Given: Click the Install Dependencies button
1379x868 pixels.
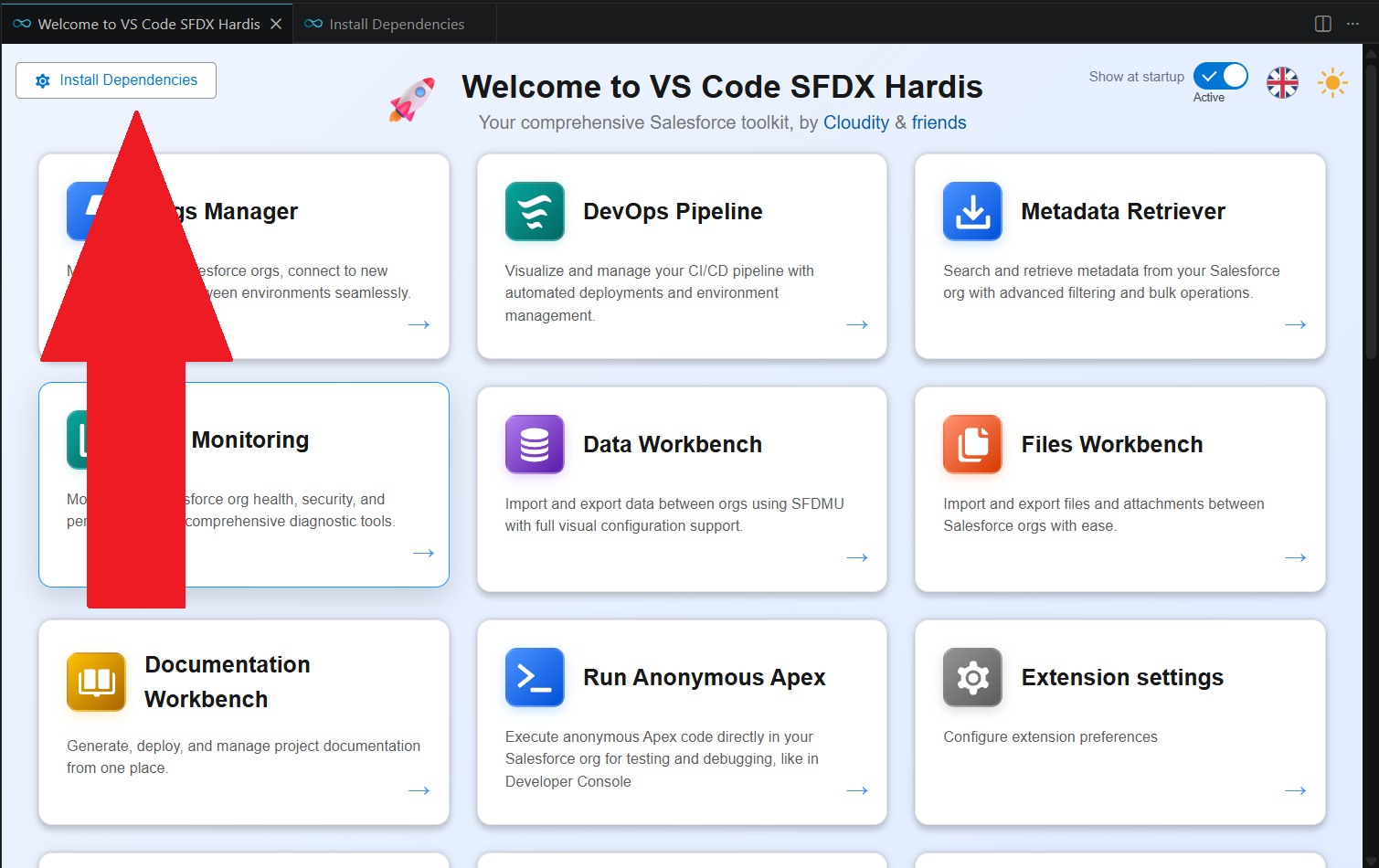Looking at the screenshot, I should coord(116,80).
